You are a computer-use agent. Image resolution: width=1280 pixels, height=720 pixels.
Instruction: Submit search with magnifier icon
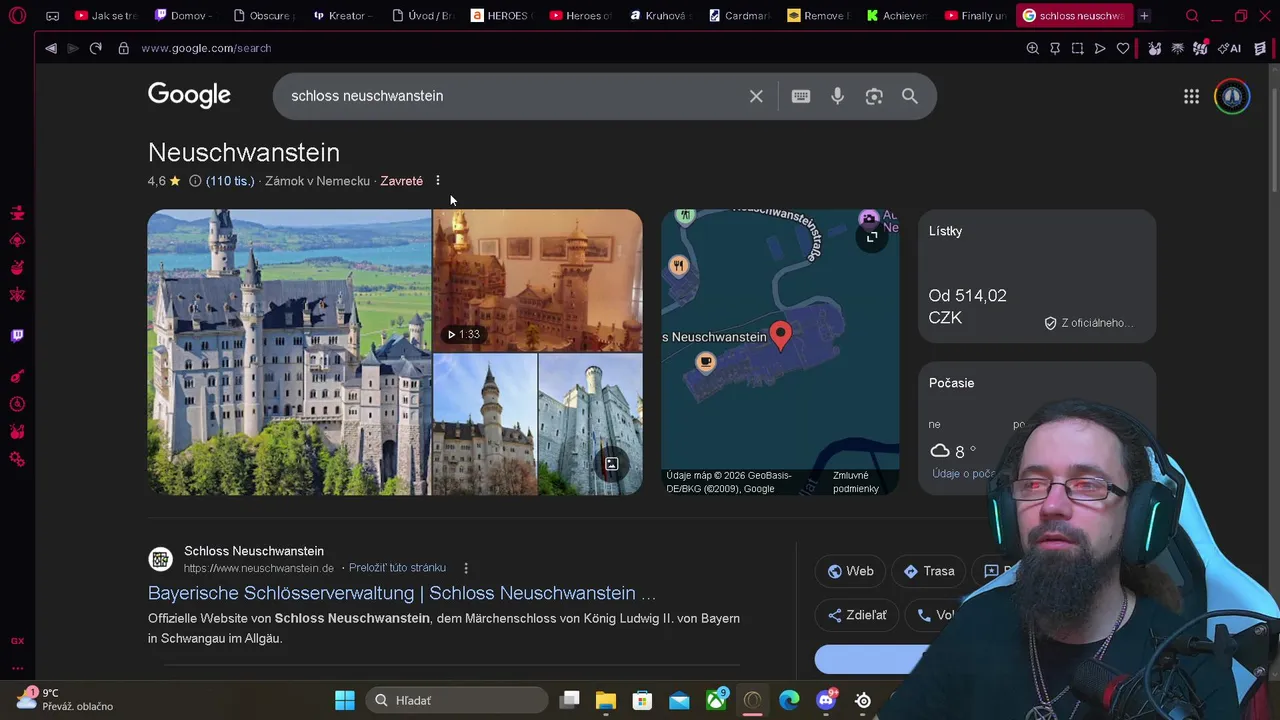pos(910,96)
